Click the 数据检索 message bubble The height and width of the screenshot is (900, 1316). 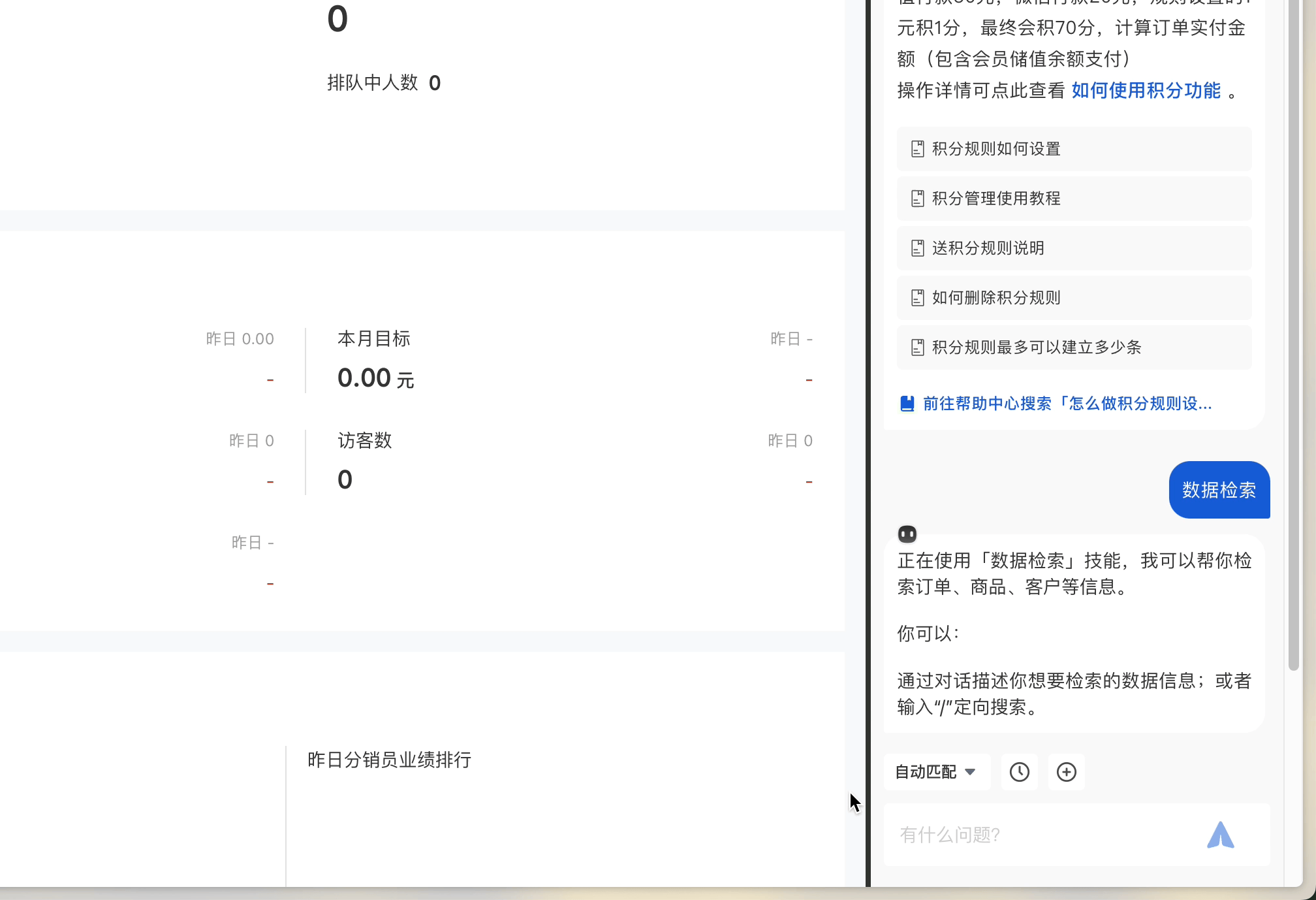(1219, 490)
